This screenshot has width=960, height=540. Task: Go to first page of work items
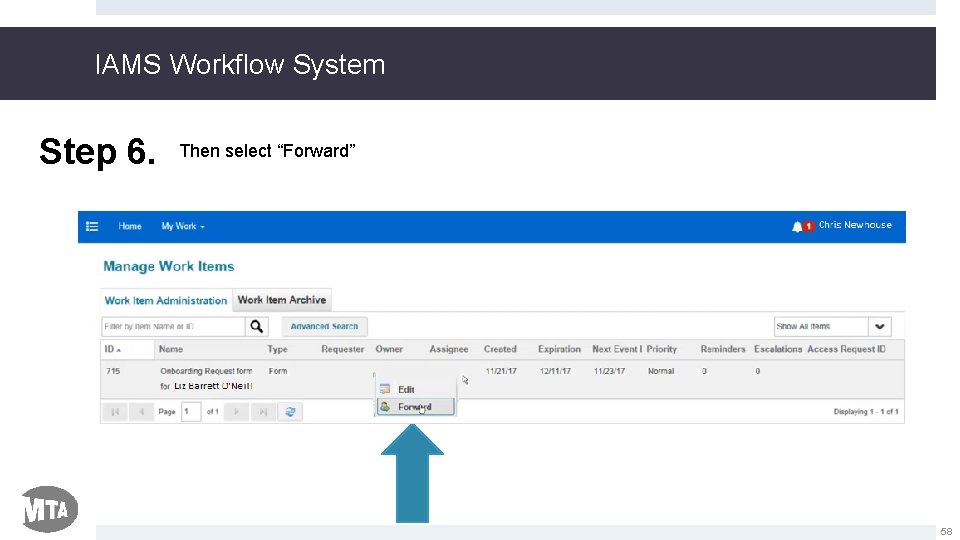pos(114,411)
